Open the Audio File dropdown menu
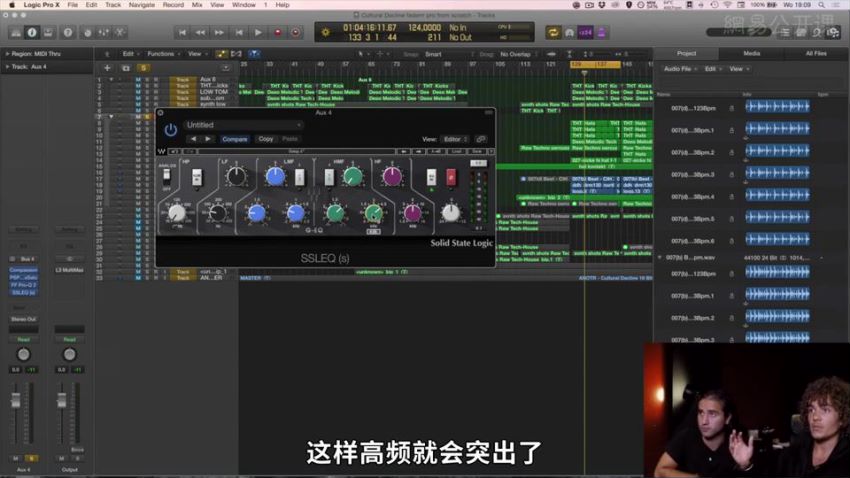This screenshot has width=850, height=478. pos(680,69)
